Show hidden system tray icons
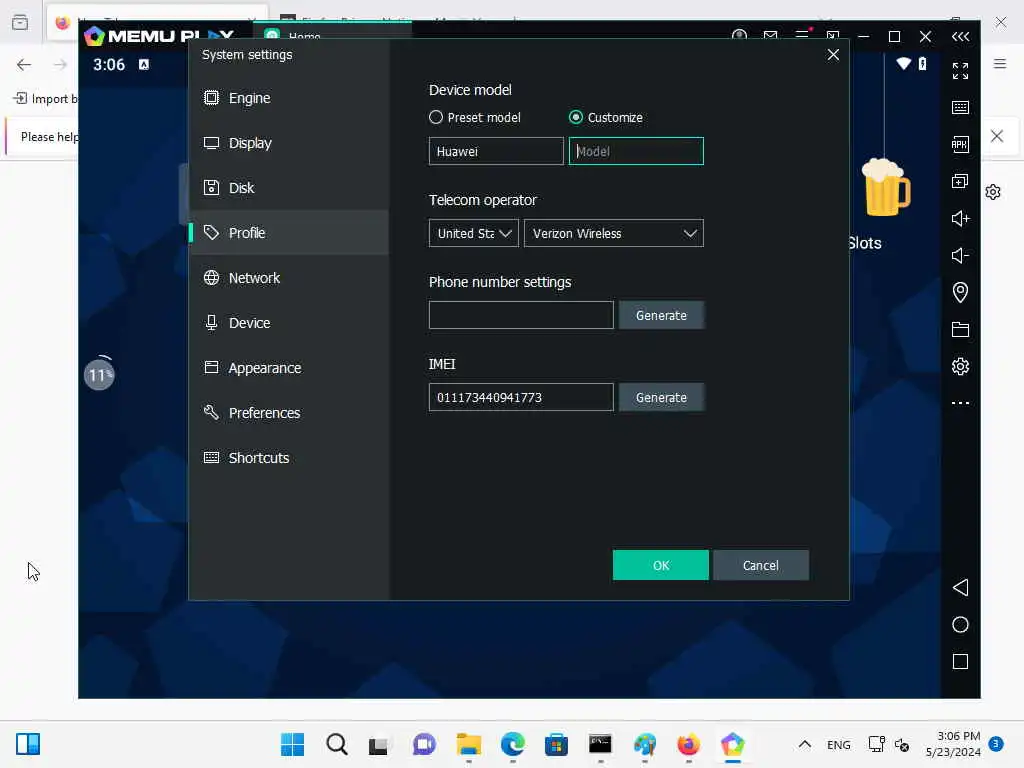The width and height of the screenshot is (1024, 768). (805, 744)
